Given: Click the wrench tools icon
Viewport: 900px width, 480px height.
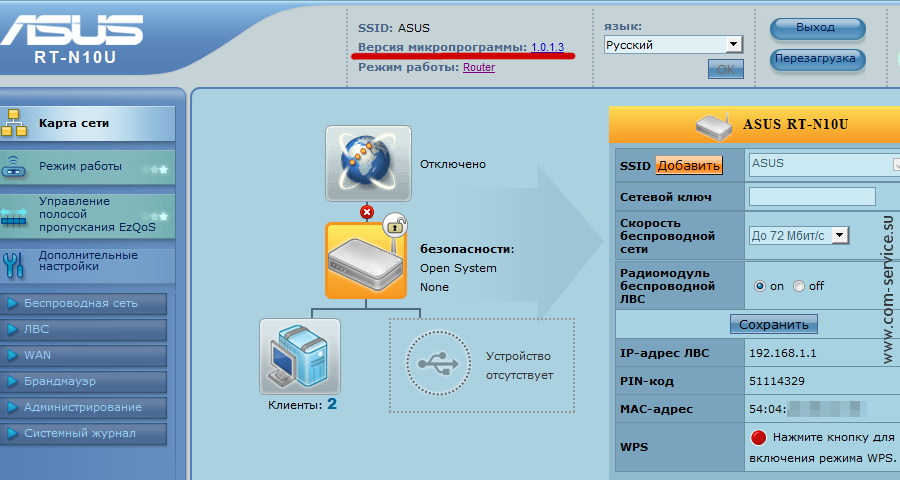Looking at the screenshot, I should (13, 265).
